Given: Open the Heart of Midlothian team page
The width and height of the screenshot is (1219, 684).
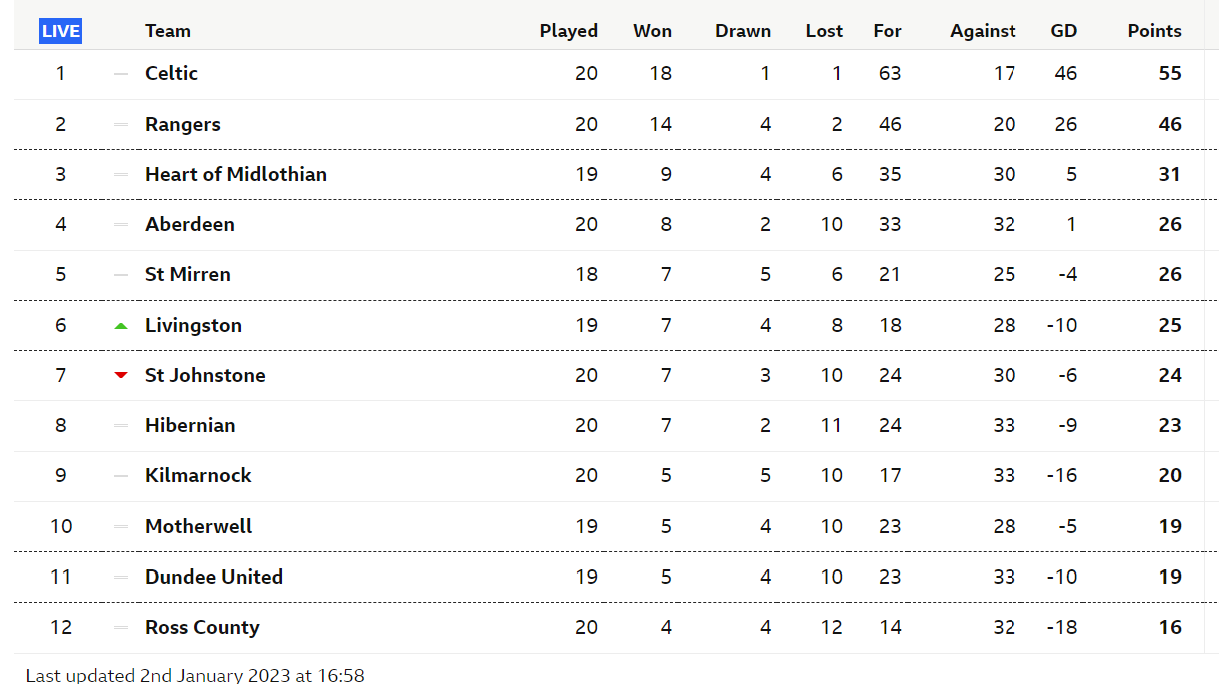Looking at the screenshot, I should coord(235,174).
